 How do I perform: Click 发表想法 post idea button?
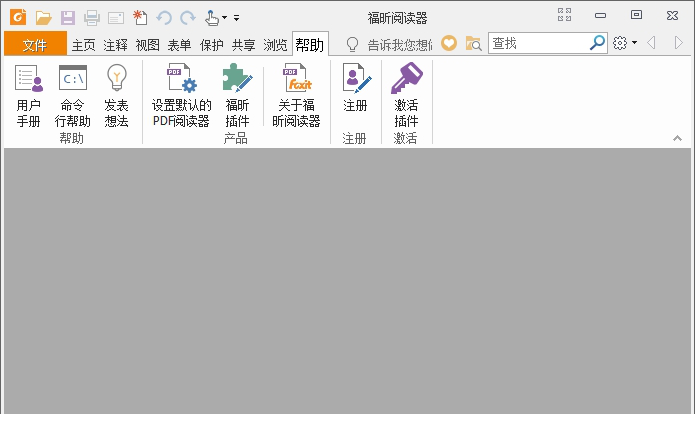pos(116,96)
